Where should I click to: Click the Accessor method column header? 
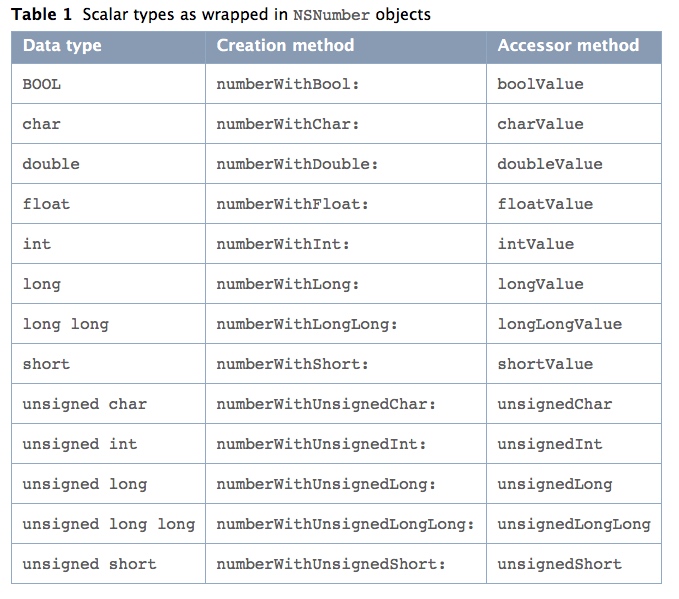click(574, 47)
